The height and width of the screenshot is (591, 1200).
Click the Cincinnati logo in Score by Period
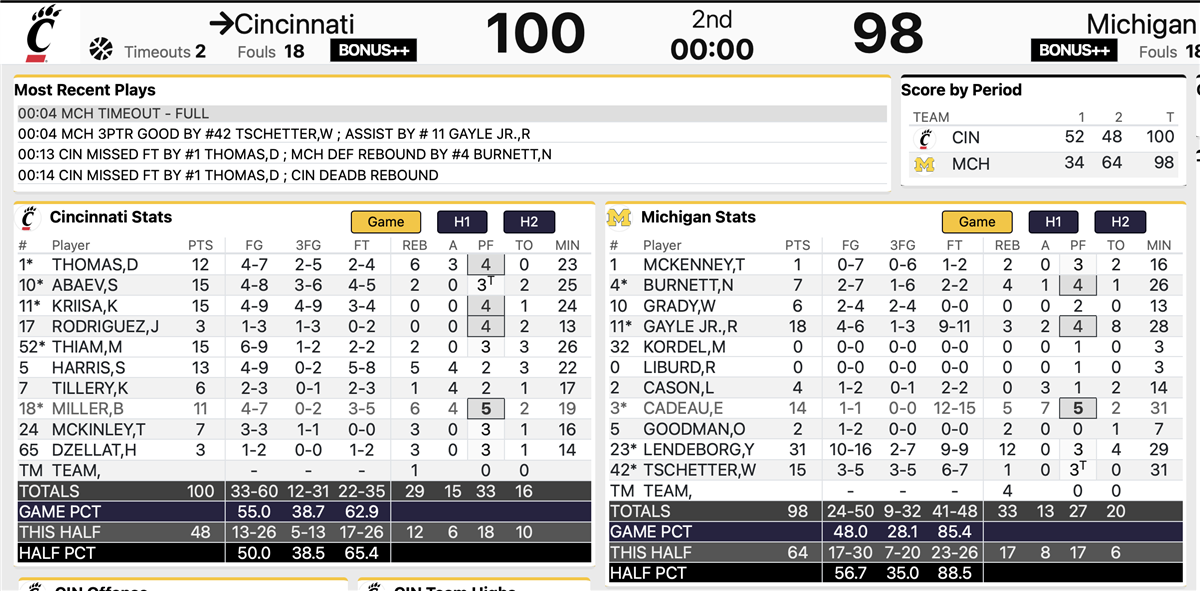click(925, 138)
